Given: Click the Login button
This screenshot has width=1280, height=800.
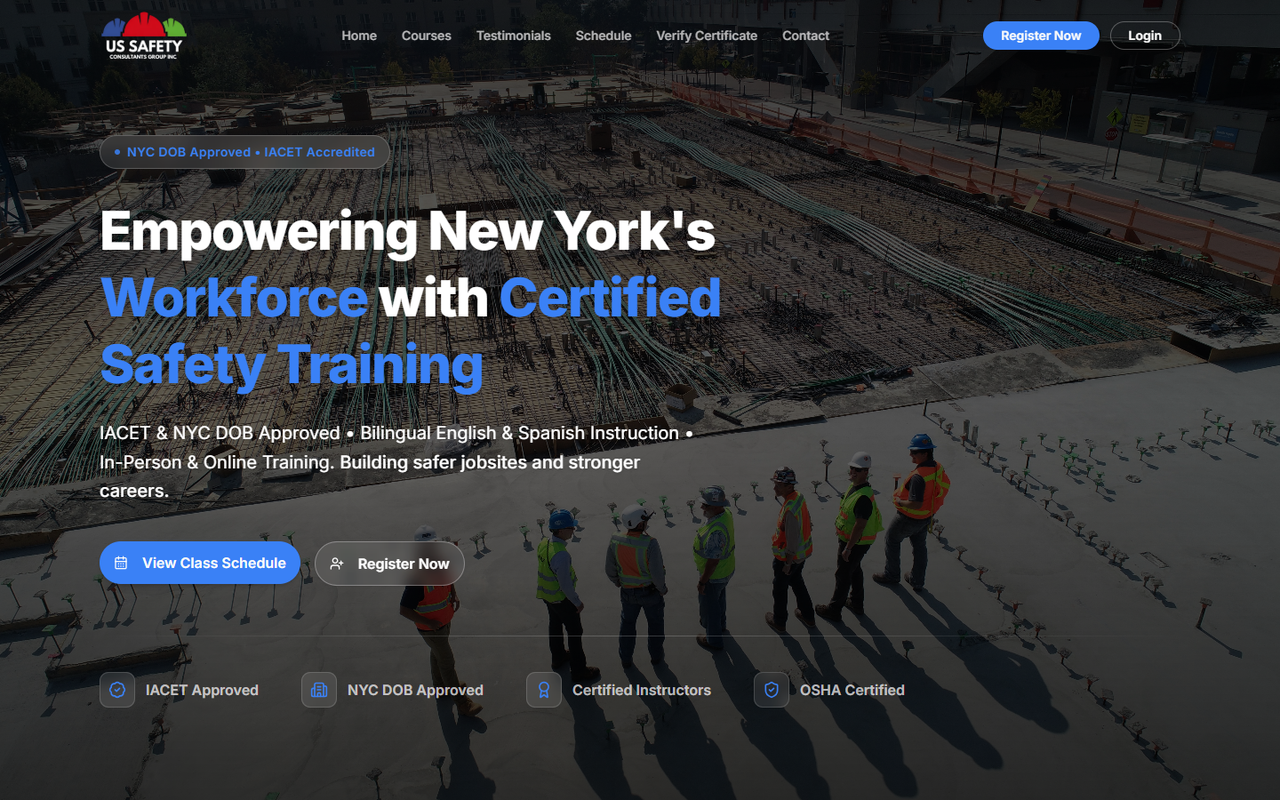Looking at the screenshot, I should coord(1145,36).
